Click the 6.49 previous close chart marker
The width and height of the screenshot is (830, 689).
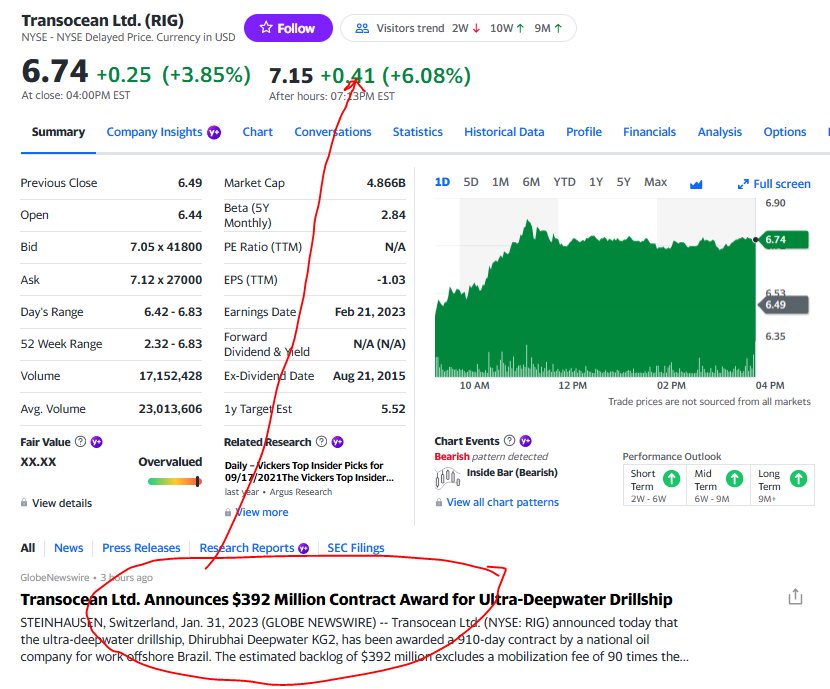pos(782,305)
